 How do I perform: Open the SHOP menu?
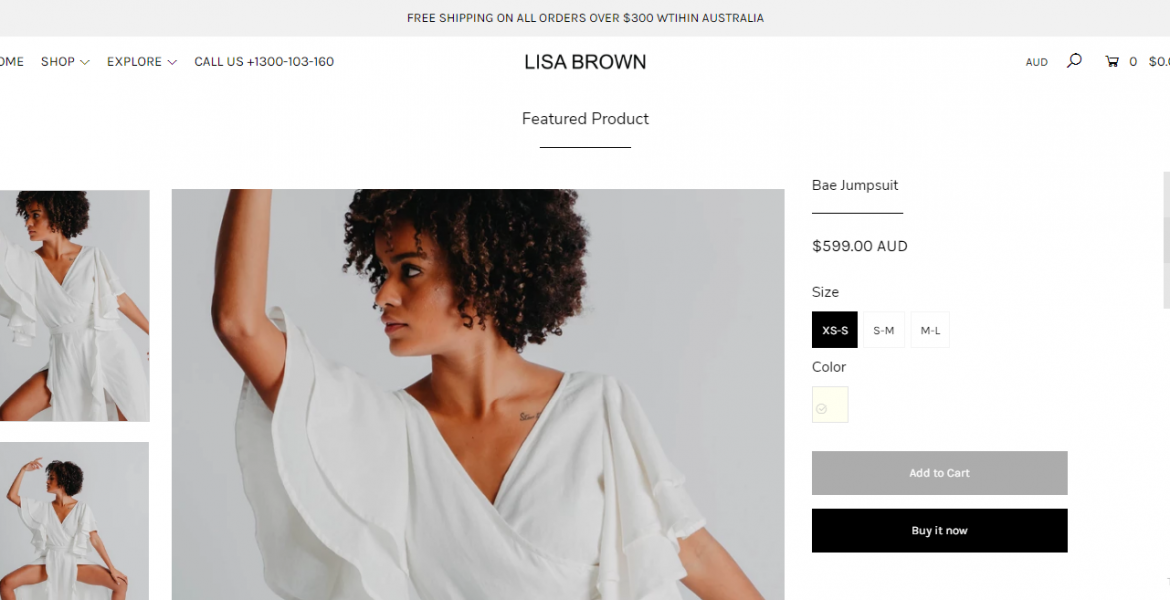(x=57, y=61)
